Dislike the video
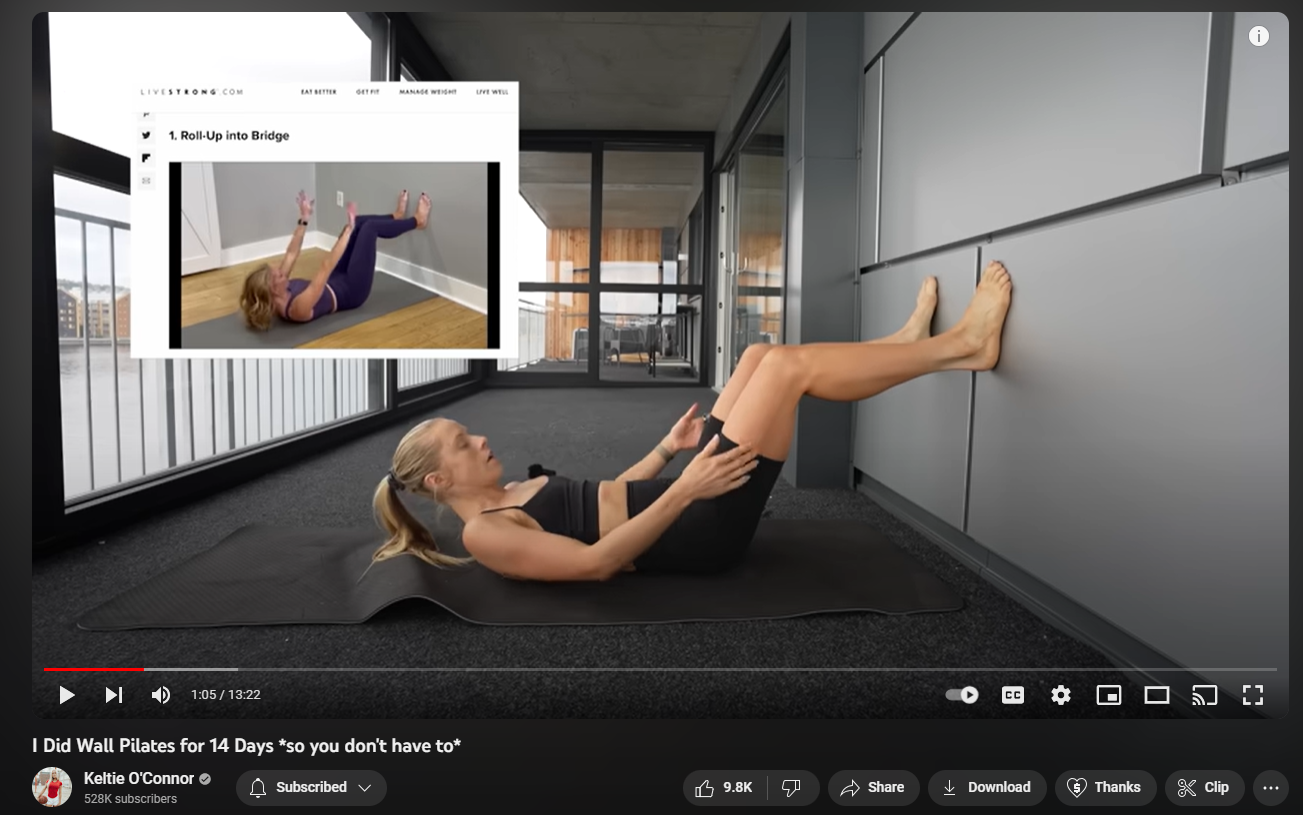This screenshot has width=1303, height=815. [x=792, y=787]
